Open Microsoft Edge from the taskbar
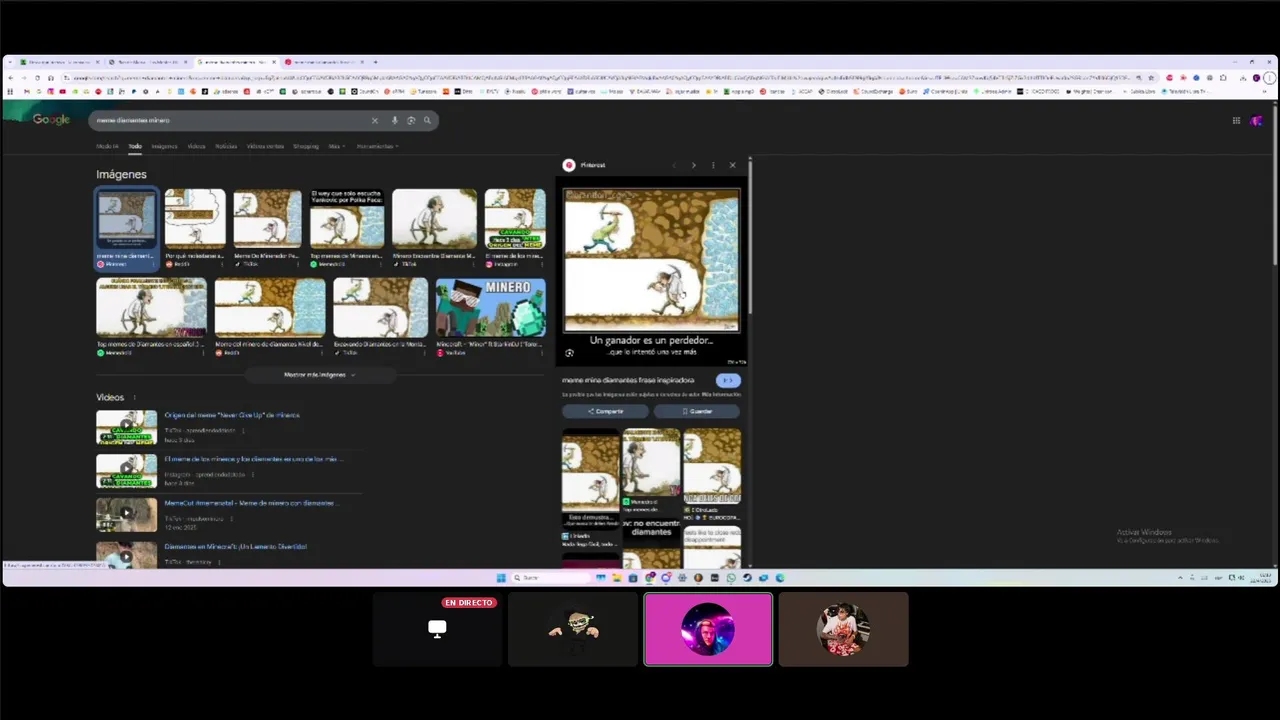 click(780, 577)
